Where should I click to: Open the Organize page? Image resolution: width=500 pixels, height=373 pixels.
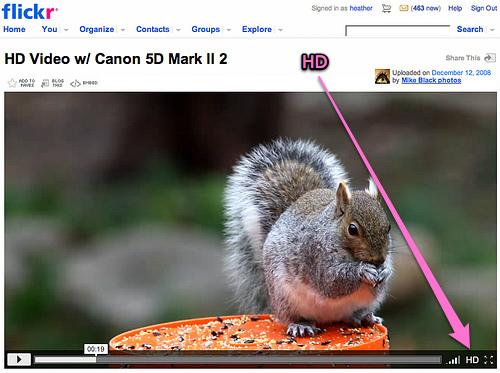click(97, 29)
